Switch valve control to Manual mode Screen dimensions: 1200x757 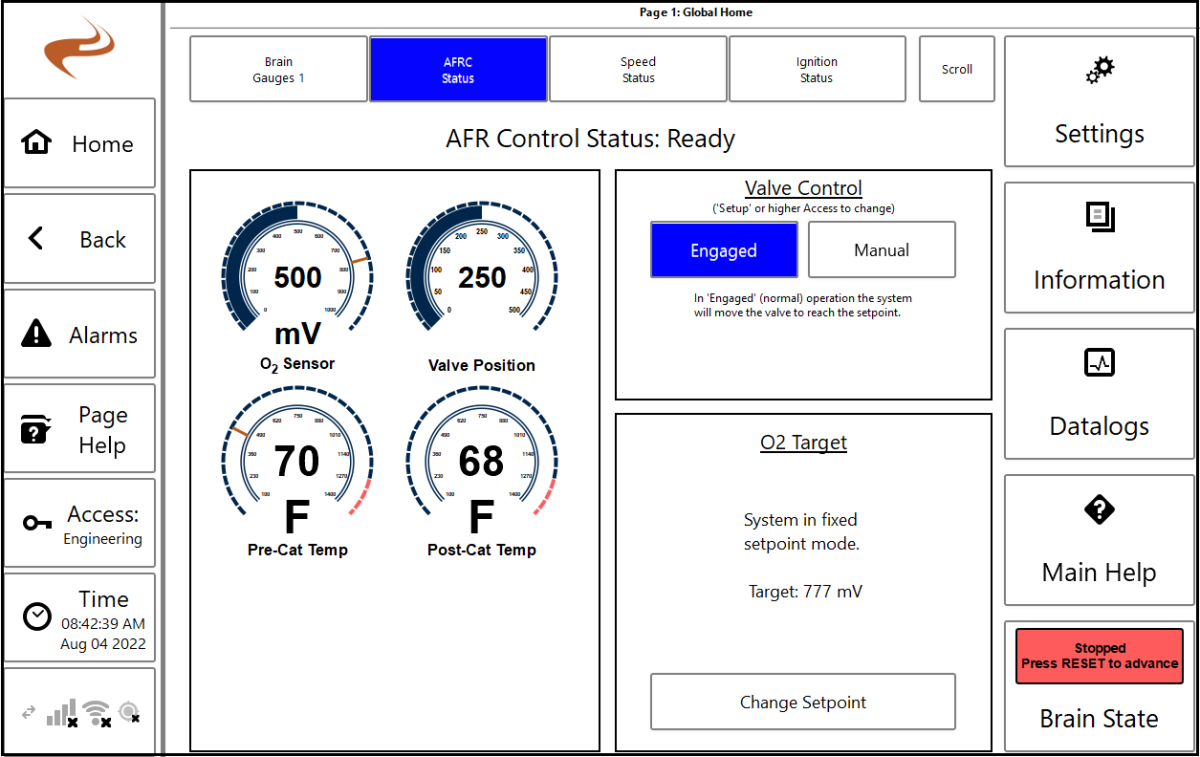pyautogui.click(x=881, y=249)
